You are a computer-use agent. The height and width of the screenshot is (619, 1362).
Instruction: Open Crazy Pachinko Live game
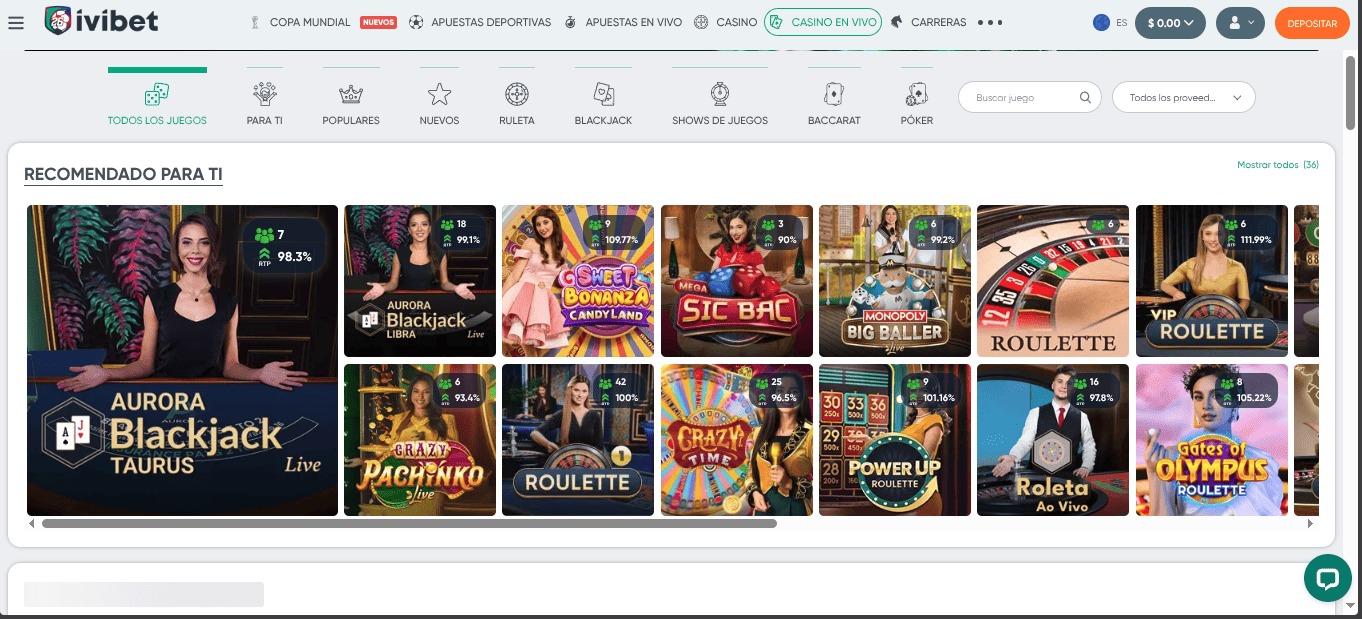[x=420, y=440]
